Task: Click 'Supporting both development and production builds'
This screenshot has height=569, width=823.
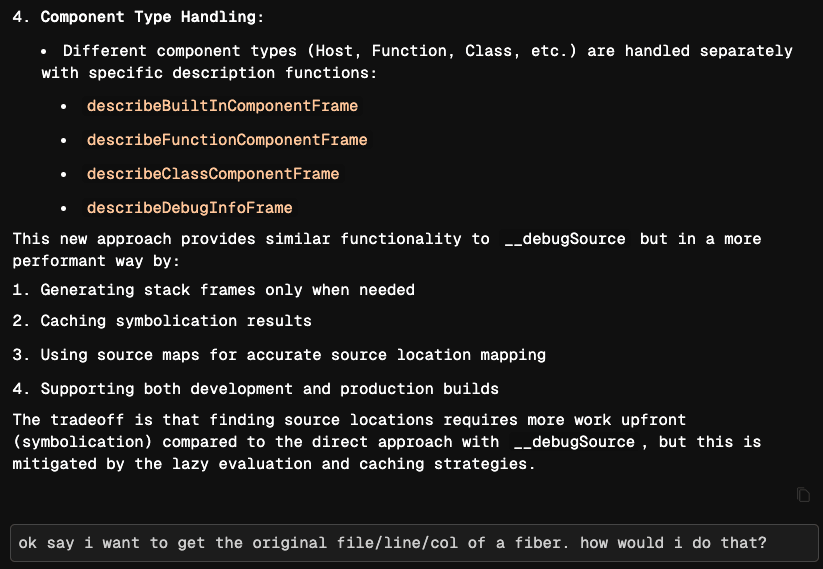Action: click(x=269, y=389)
